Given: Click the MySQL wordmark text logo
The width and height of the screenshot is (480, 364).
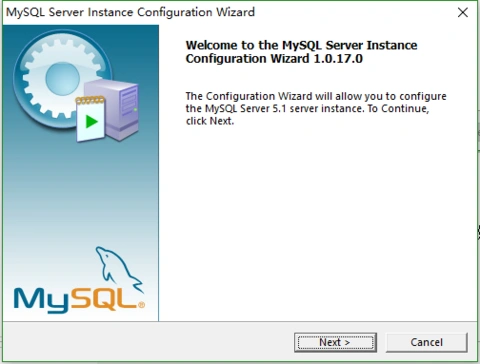Looking at the screenshot, I should [x=79, y=300].
